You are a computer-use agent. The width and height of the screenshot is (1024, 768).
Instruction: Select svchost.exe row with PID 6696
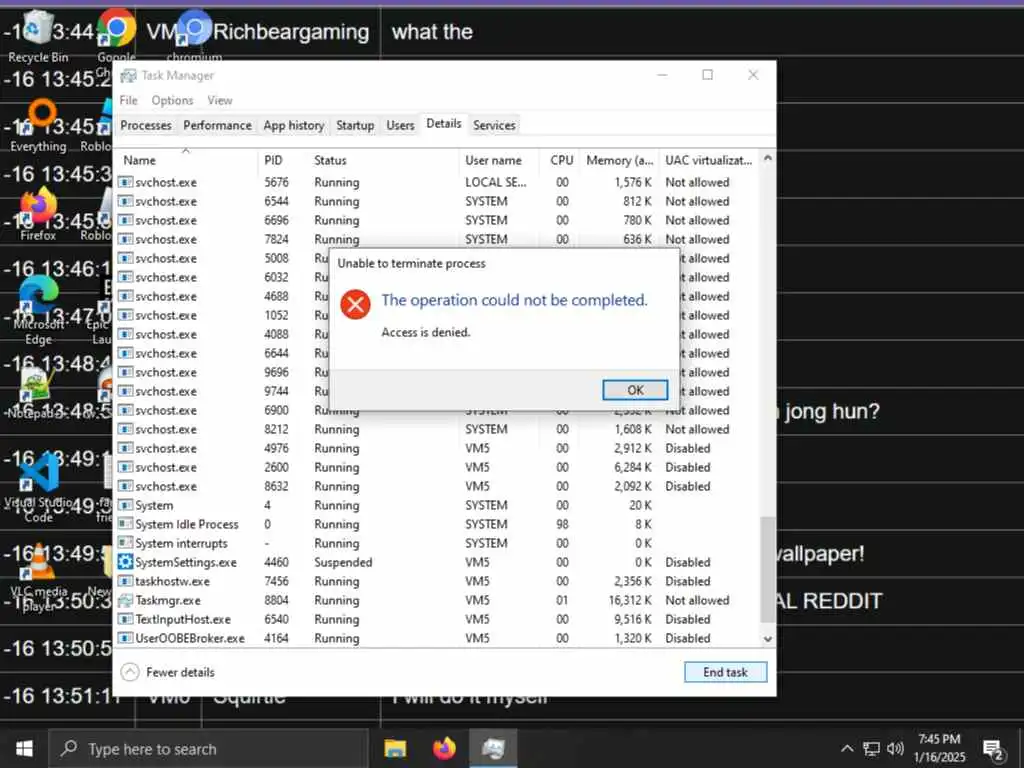438,220
